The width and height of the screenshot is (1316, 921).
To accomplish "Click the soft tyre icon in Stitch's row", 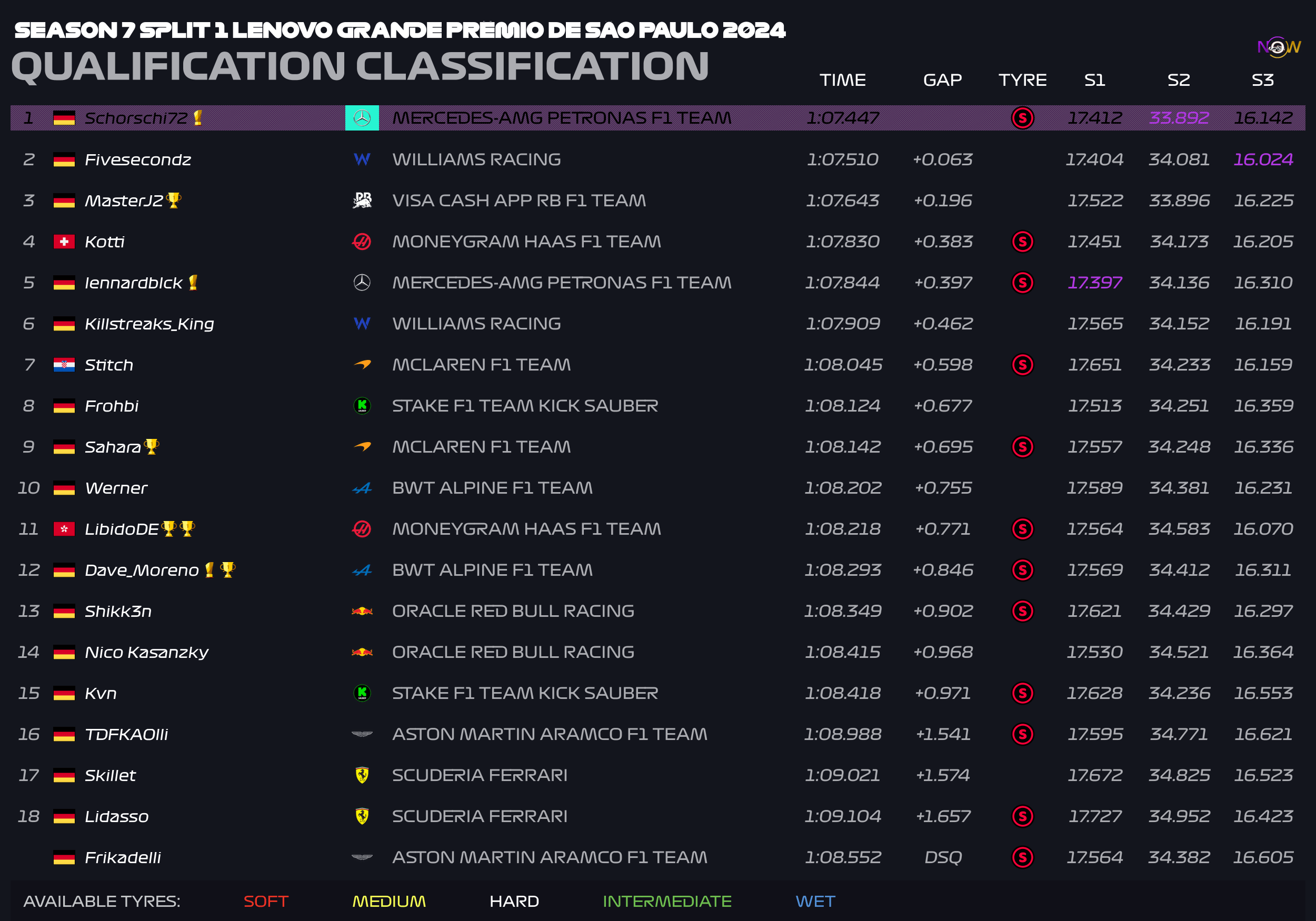I will 1023,365.
